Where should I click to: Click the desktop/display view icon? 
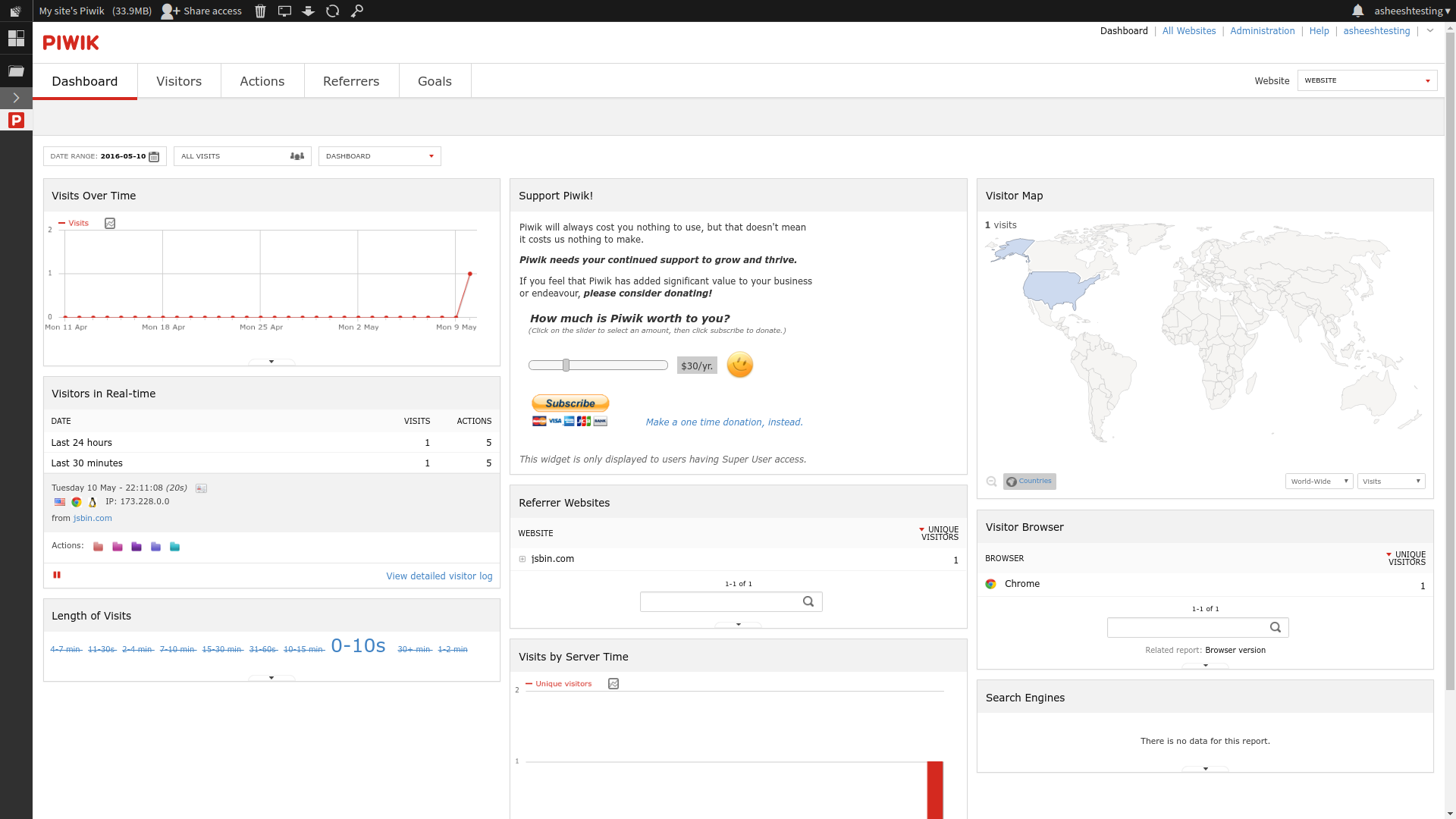click(284, 11)
